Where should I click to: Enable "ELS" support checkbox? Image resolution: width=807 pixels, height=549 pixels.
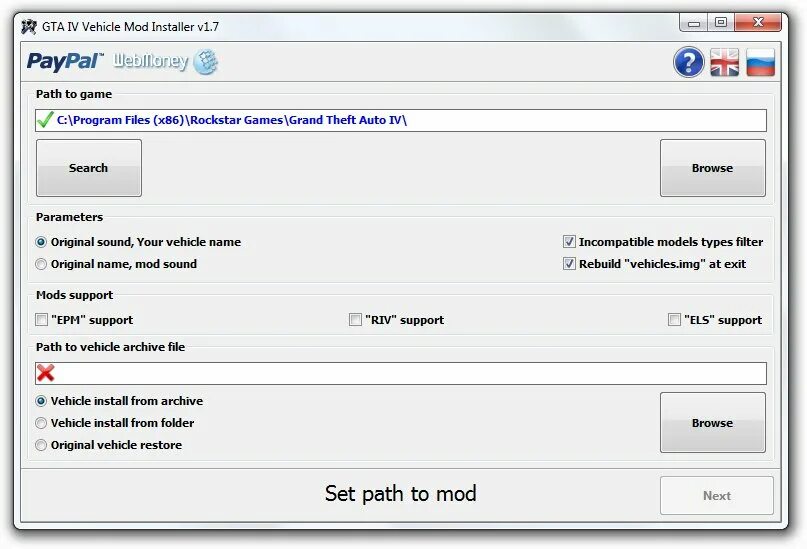pyautogui.click(x=674, y=320)
